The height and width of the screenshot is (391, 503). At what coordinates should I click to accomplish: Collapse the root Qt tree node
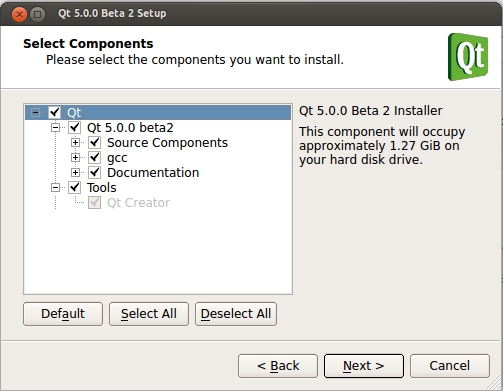[35, 112]
